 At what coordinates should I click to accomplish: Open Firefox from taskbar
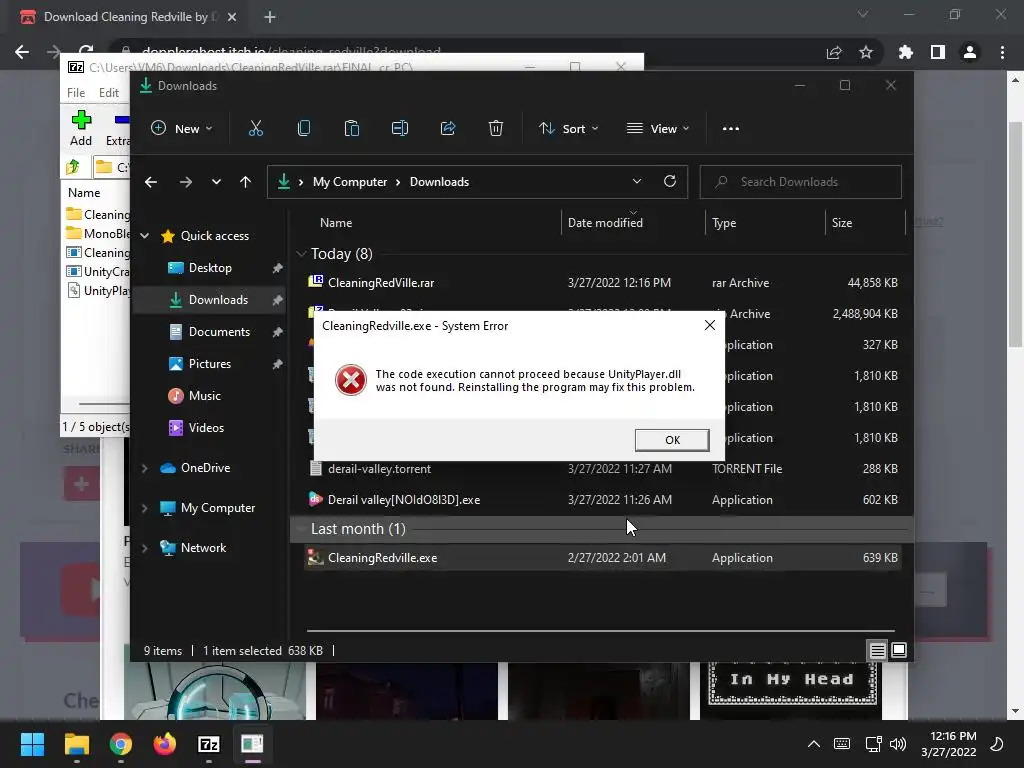tap(165, 744)
